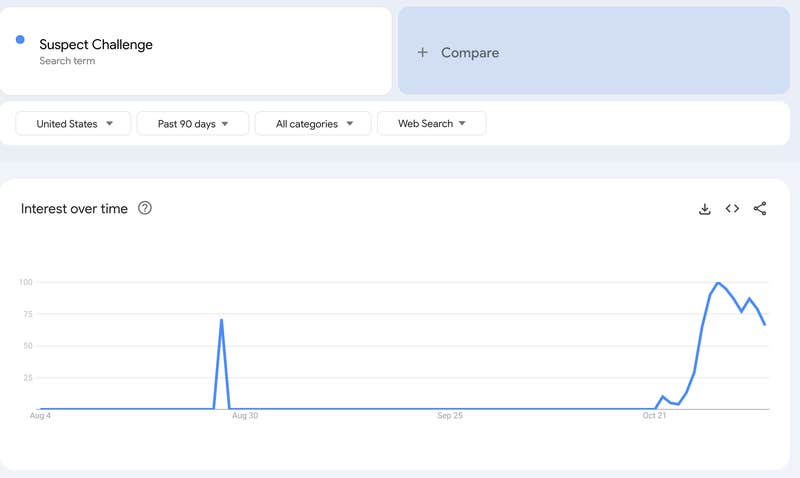This screenshot has height=478, width=800.
Task: Open the Web Search type dropdown
Action: [x=431, y=124]
